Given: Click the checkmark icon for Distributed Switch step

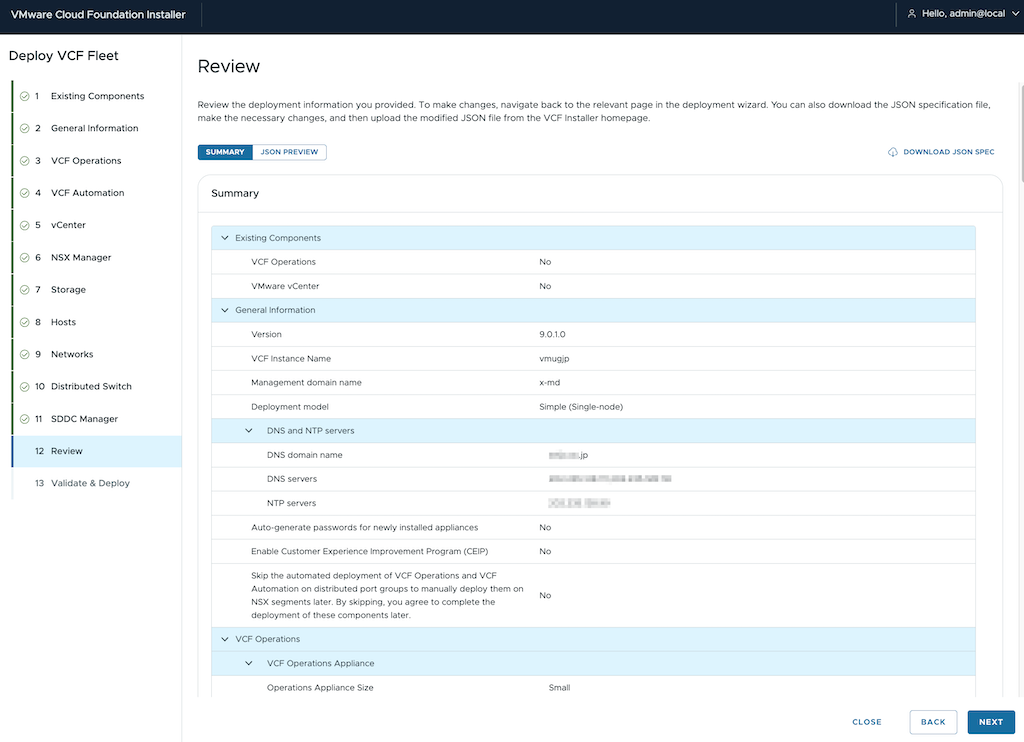Looking at the screenshot, I should (x=25, y=387).
